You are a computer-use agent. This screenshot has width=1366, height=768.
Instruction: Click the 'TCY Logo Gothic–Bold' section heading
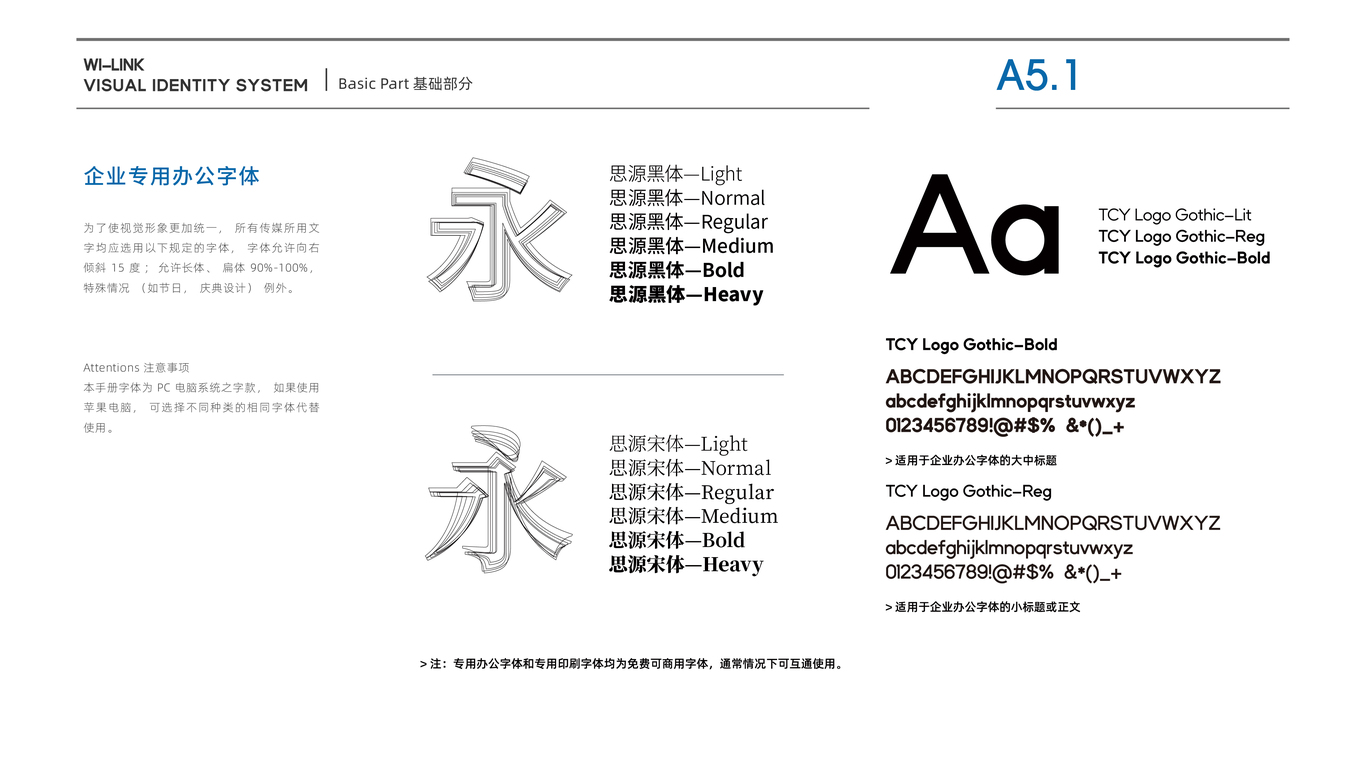tap(971, 345)
